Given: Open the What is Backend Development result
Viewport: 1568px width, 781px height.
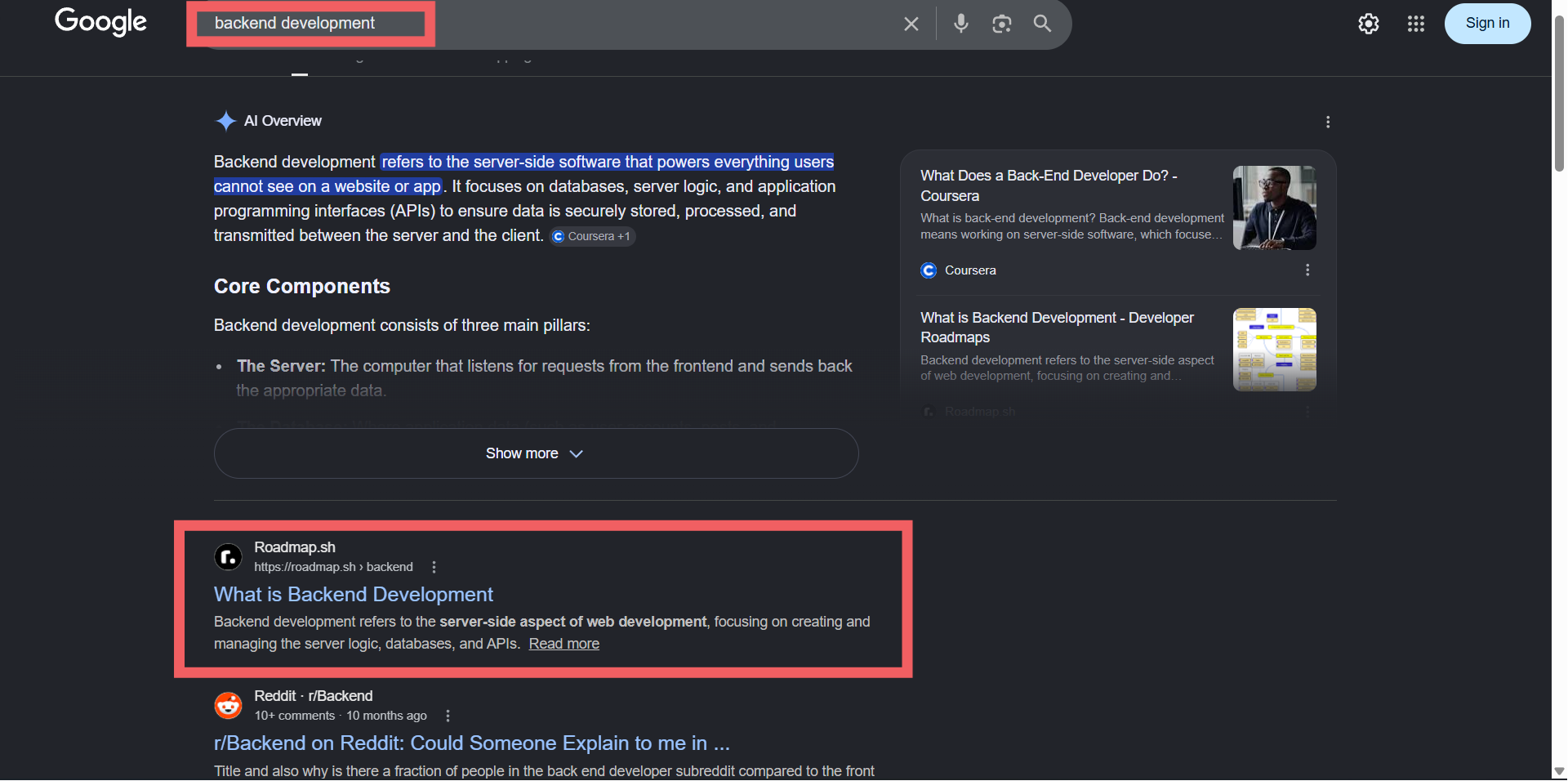Looking at the screenshot, I should [x=354, y=594].
